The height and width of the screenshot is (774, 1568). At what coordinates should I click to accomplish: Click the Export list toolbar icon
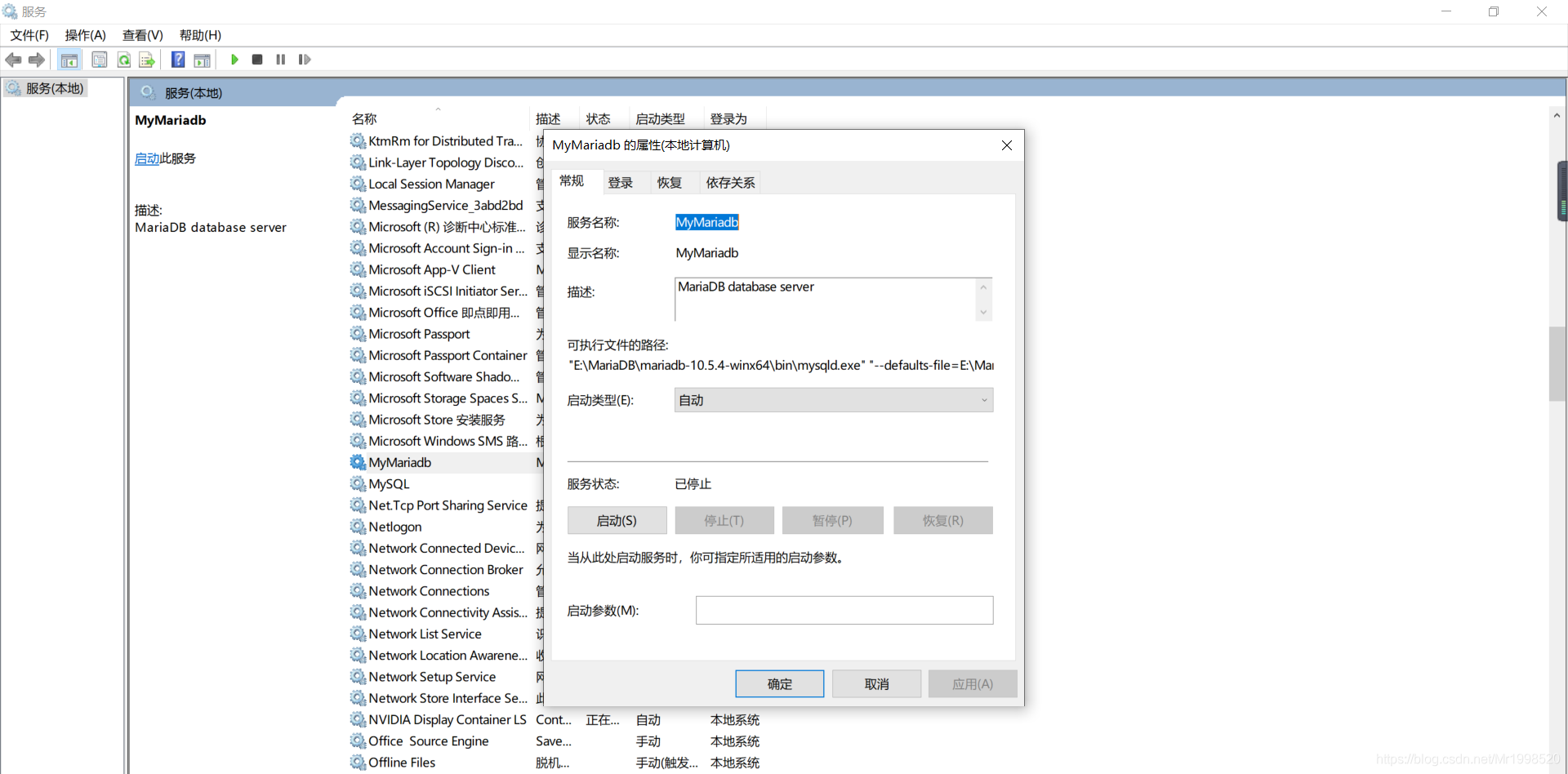pos(146,60)
